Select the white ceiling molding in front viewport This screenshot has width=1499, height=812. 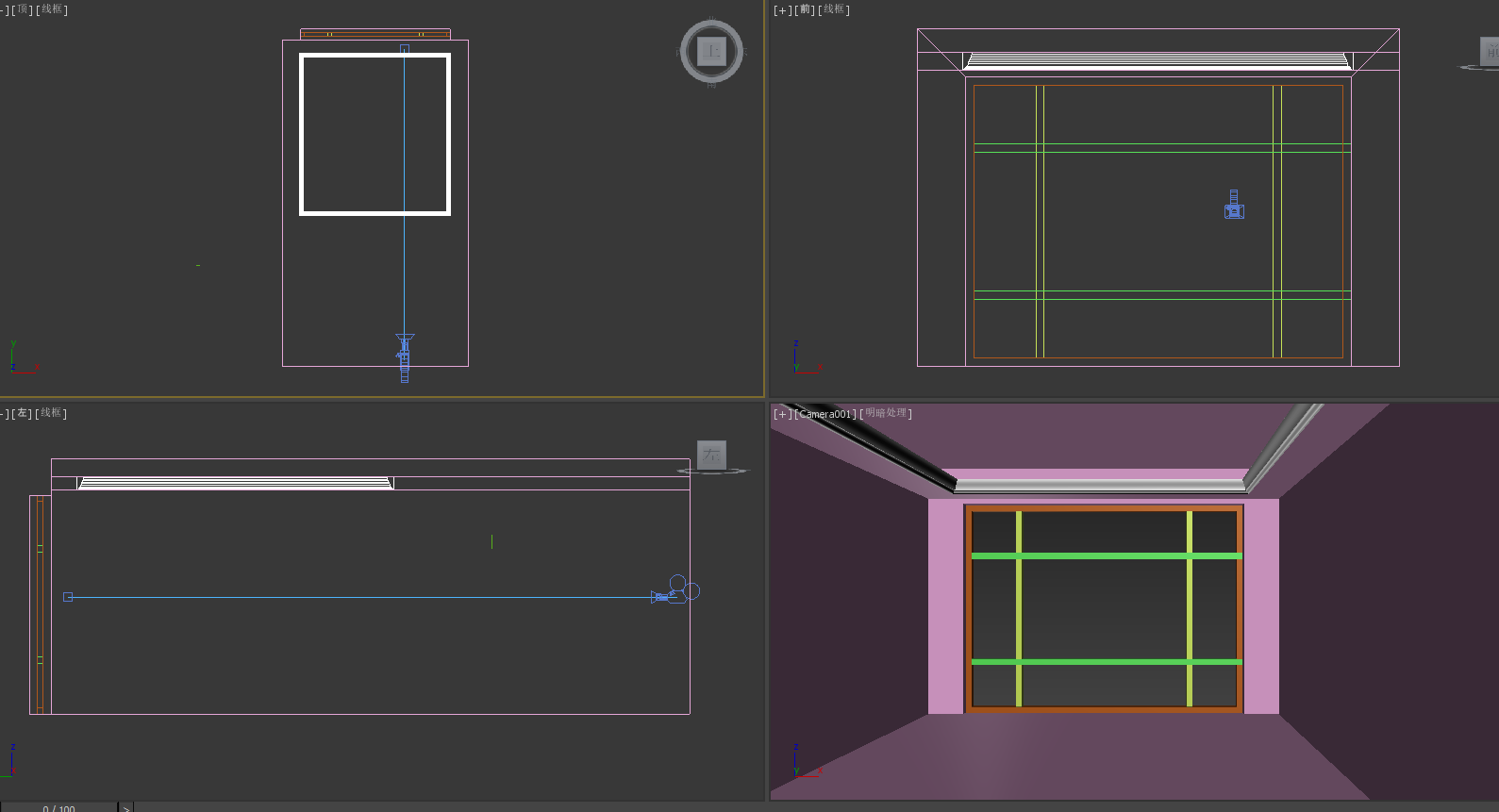[1158, 61]
